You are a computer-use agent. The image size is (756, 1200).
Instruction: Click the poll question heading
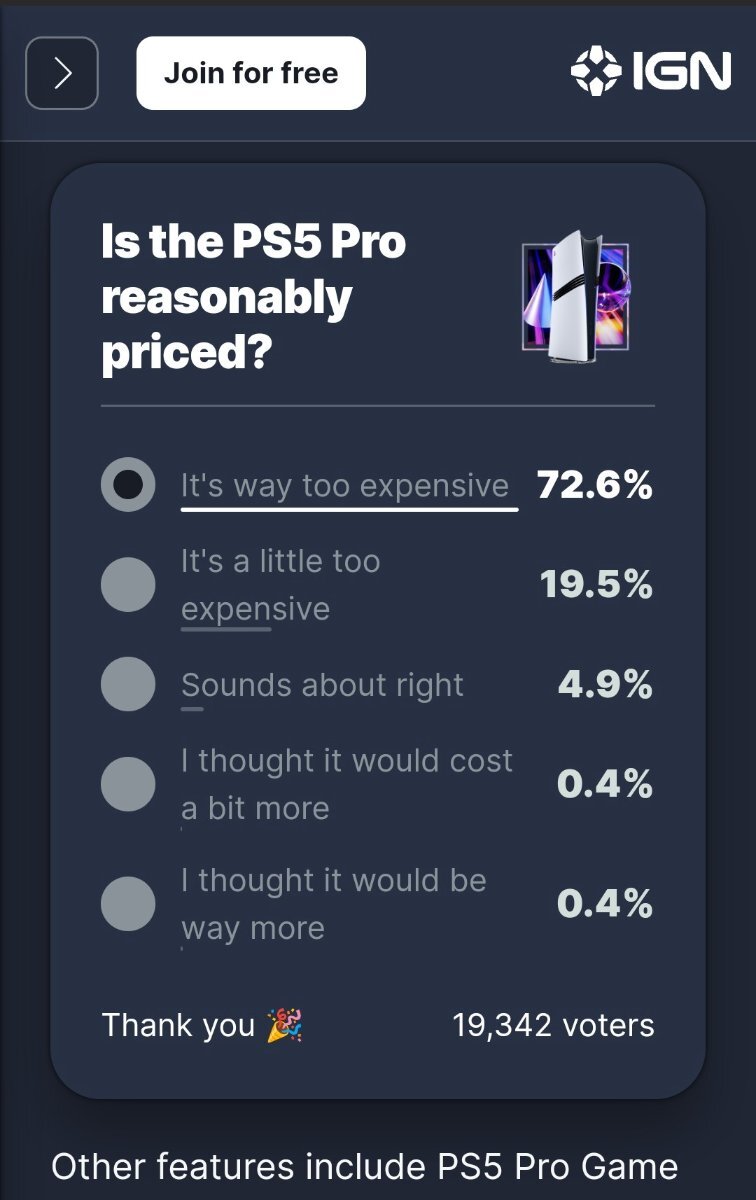click(x=254, y=299)
